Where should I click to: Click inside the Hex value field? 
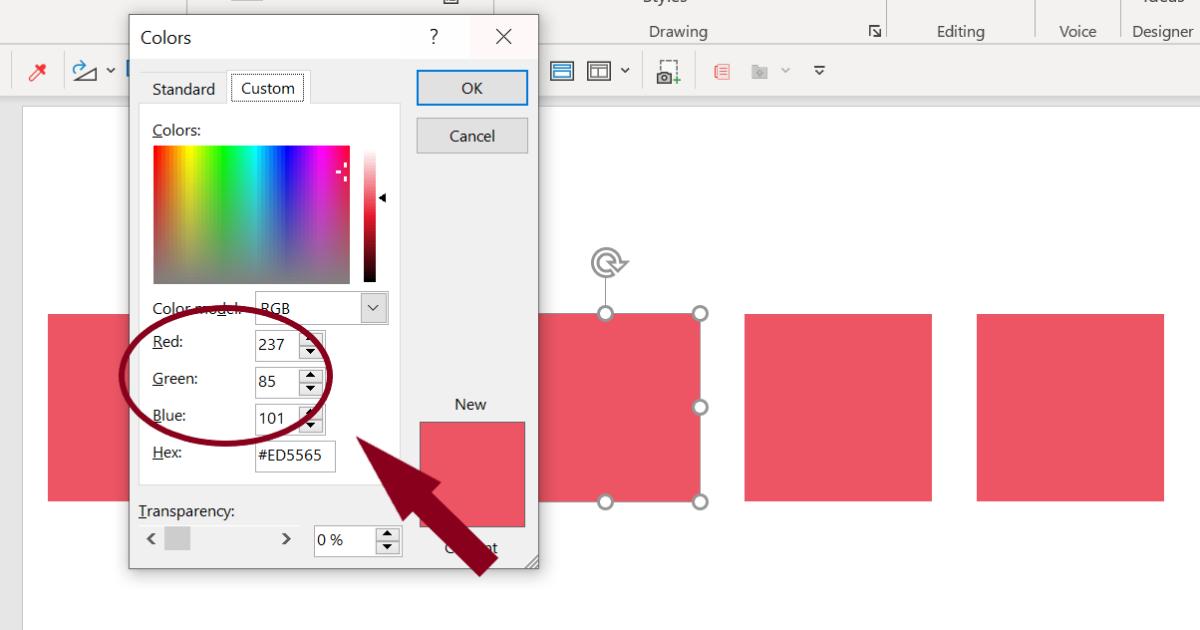[295, 456]
